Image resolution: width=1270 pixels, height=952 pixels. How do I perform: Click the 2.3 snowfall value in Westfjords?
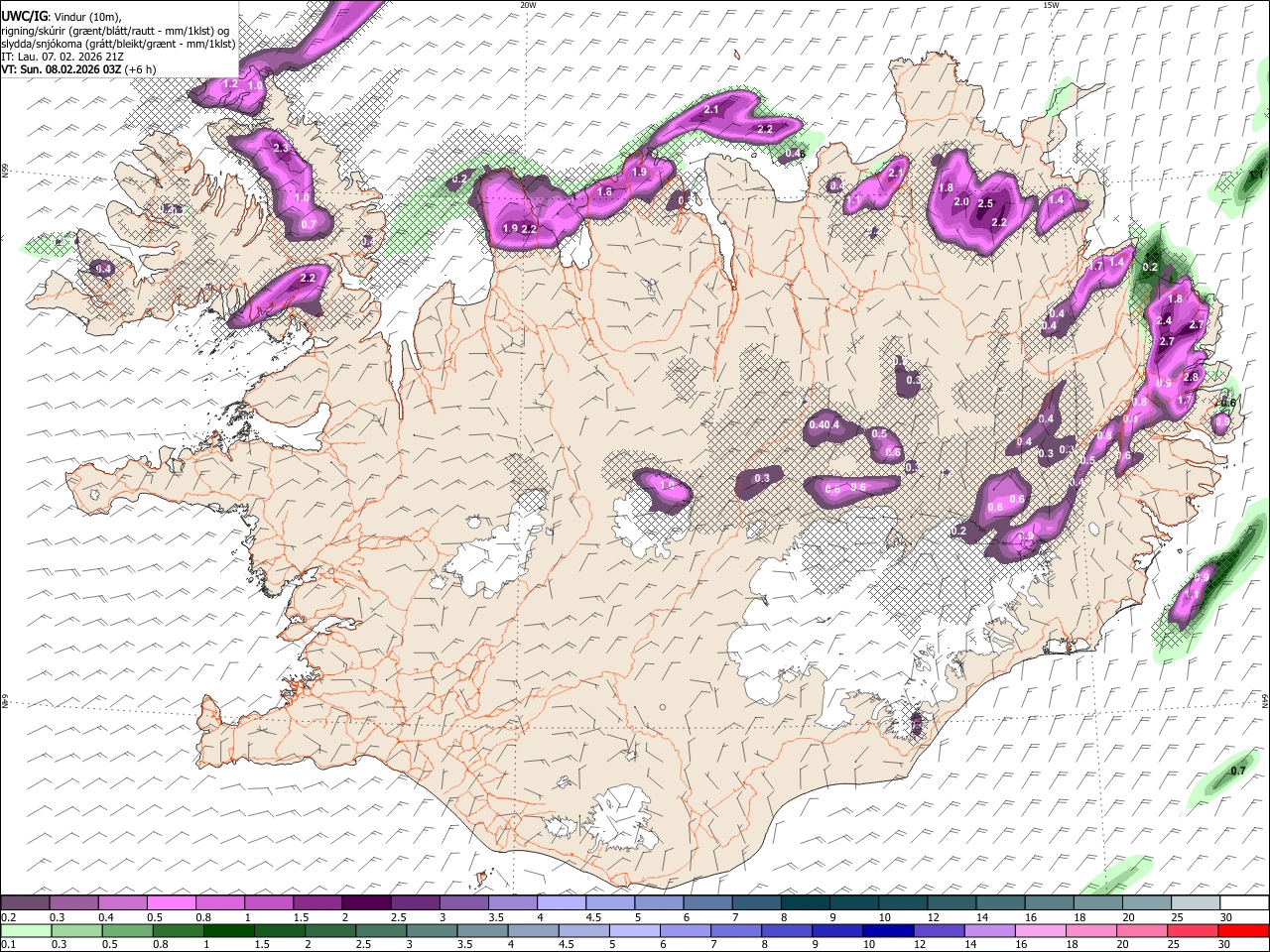[281, 148]
